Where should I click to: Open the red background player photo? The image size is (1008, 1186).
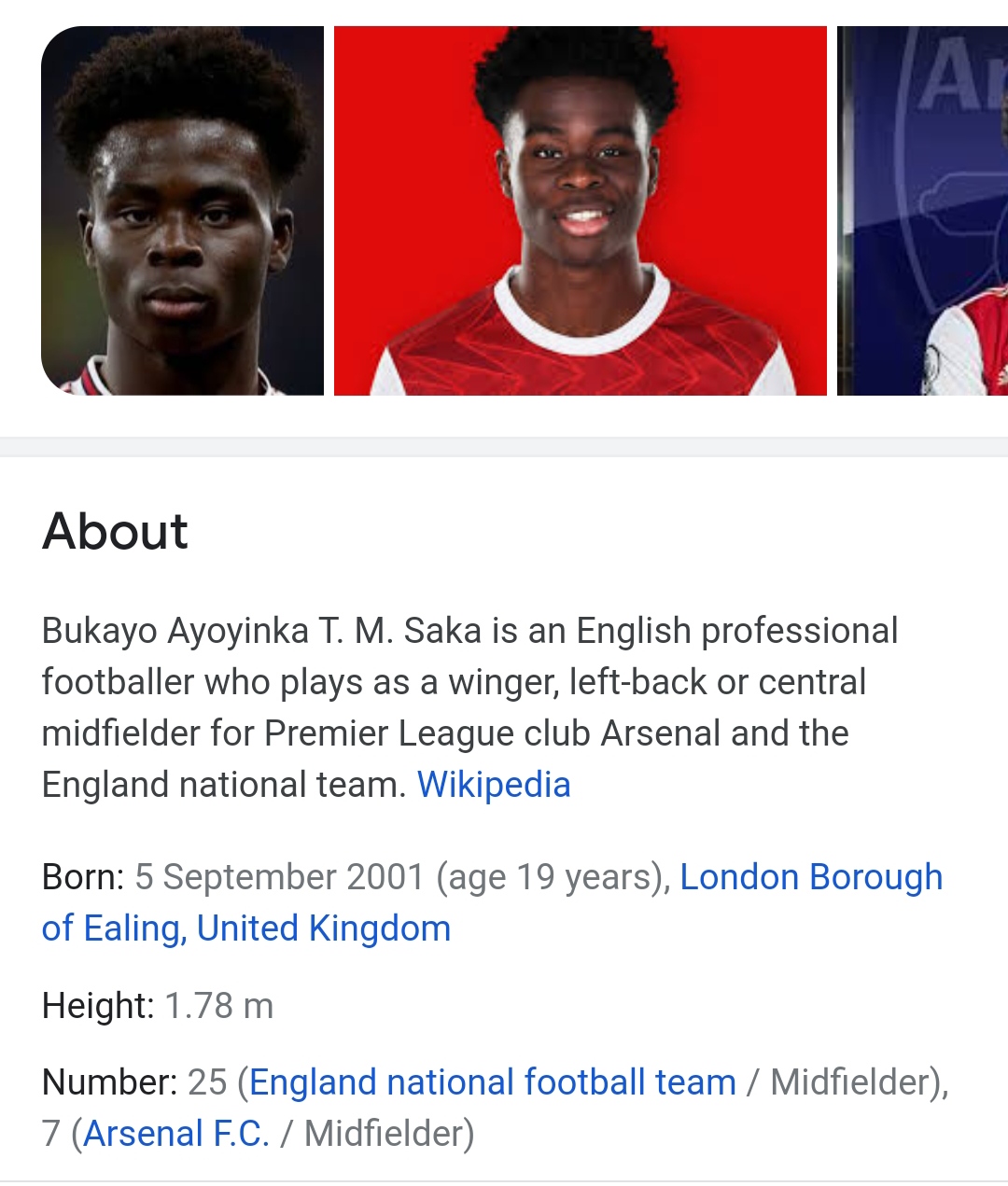coord(581,211)
